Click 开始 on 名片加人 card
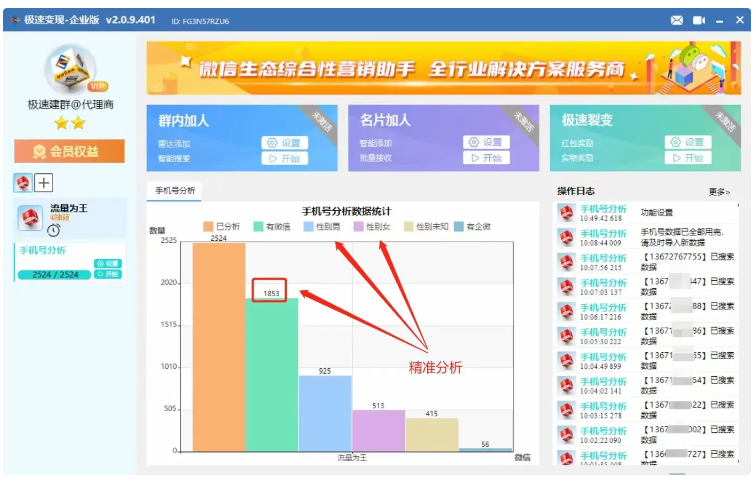This screenshot has width=756, height=481. [x=486, y=158]
